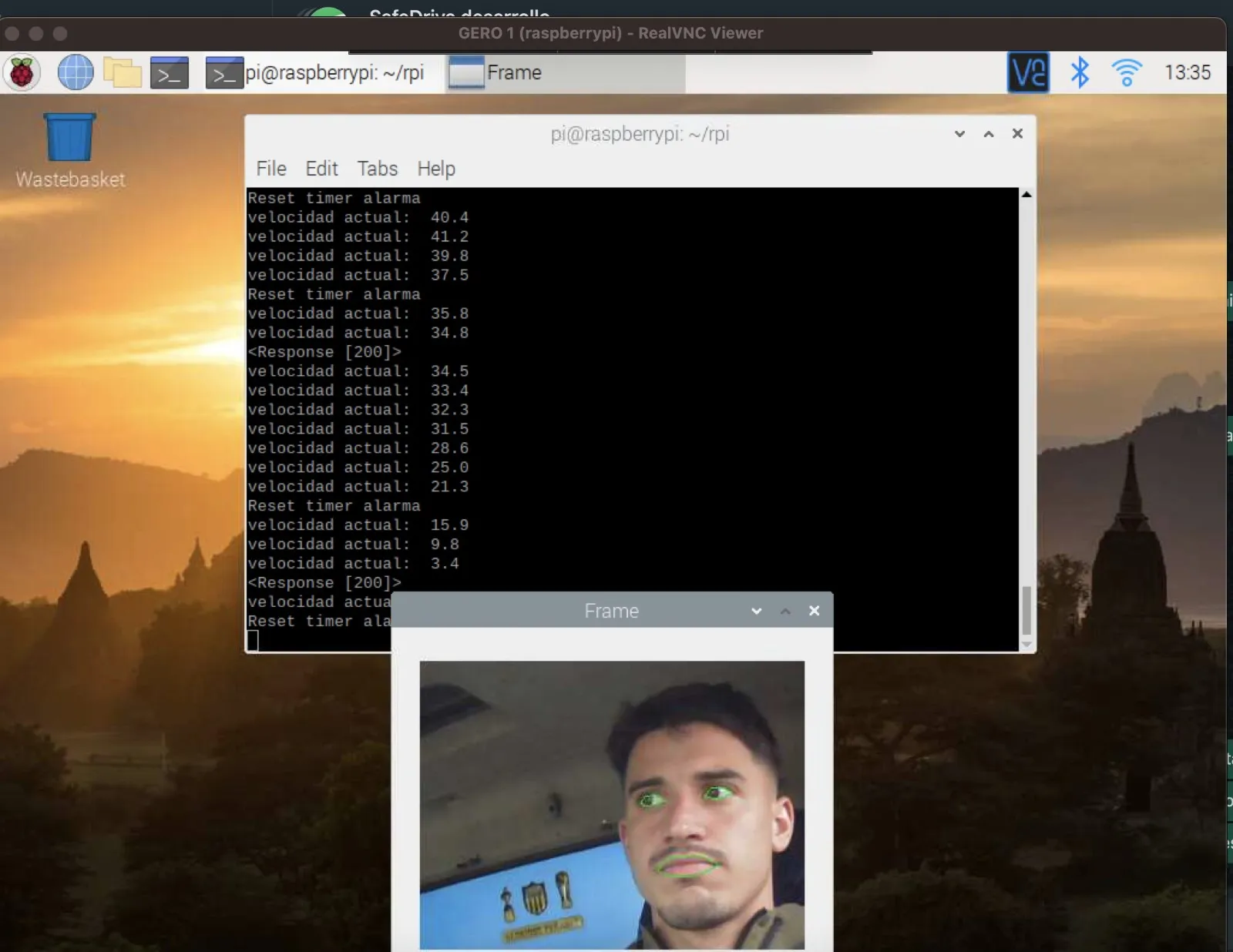Minimize the Frame window via its chevron-down
This screenshot has height=952, width=1233.
pos(756,611)
